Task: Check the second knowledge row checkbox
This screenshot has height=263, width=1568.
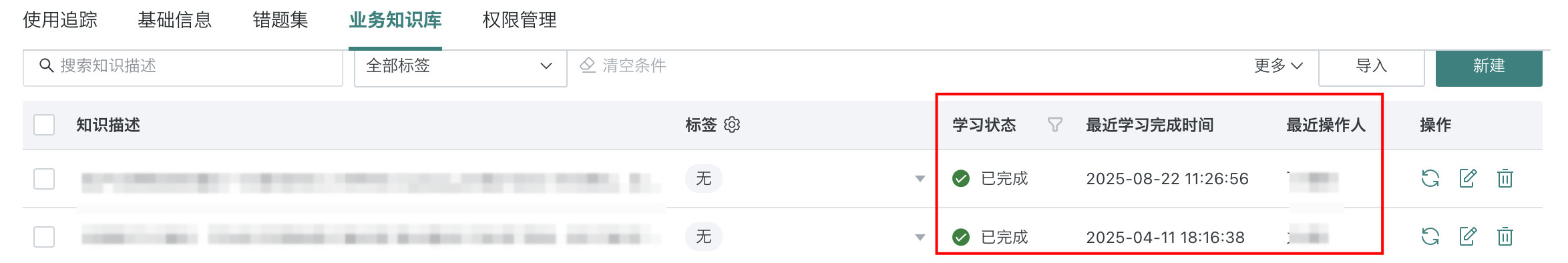Action: click(x=44, y=237)
